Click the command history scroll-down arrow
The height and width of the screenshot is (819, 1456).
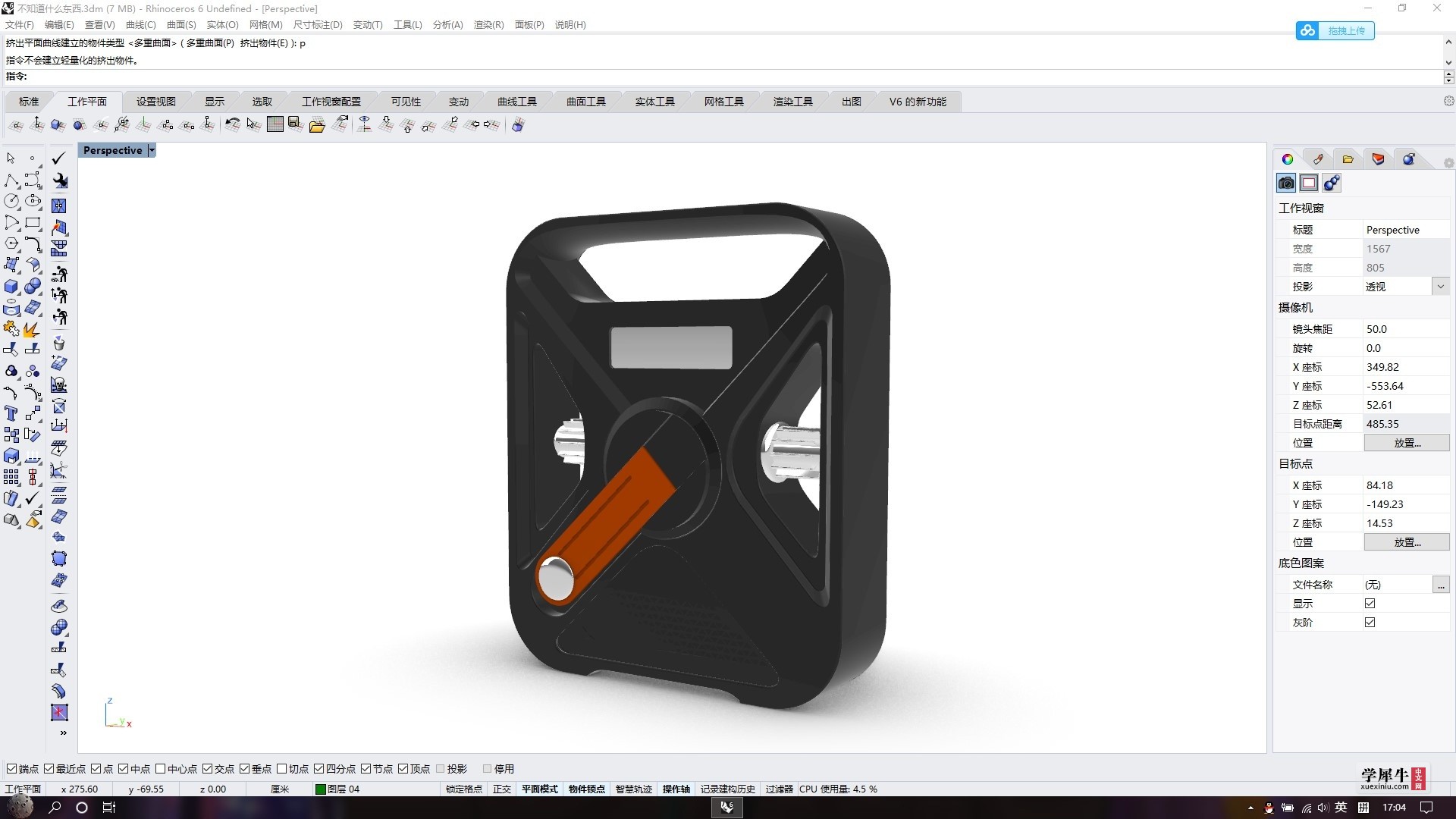(1448, 64)
